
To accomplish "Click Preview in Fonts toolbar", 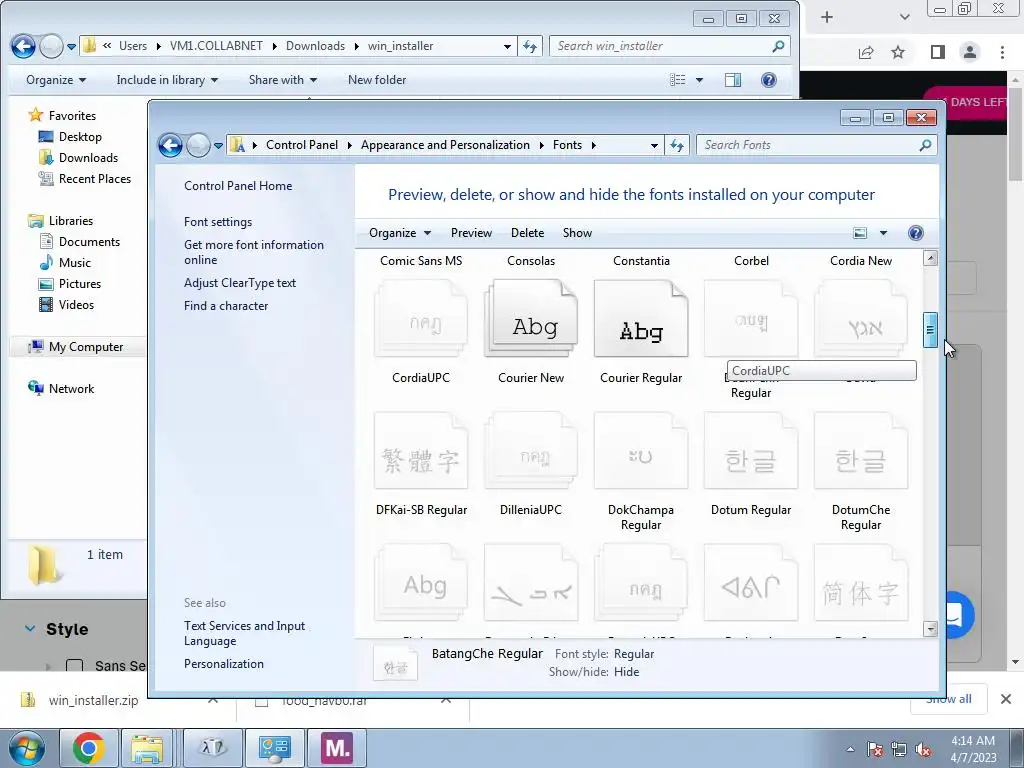I will [x=471, y=233].
